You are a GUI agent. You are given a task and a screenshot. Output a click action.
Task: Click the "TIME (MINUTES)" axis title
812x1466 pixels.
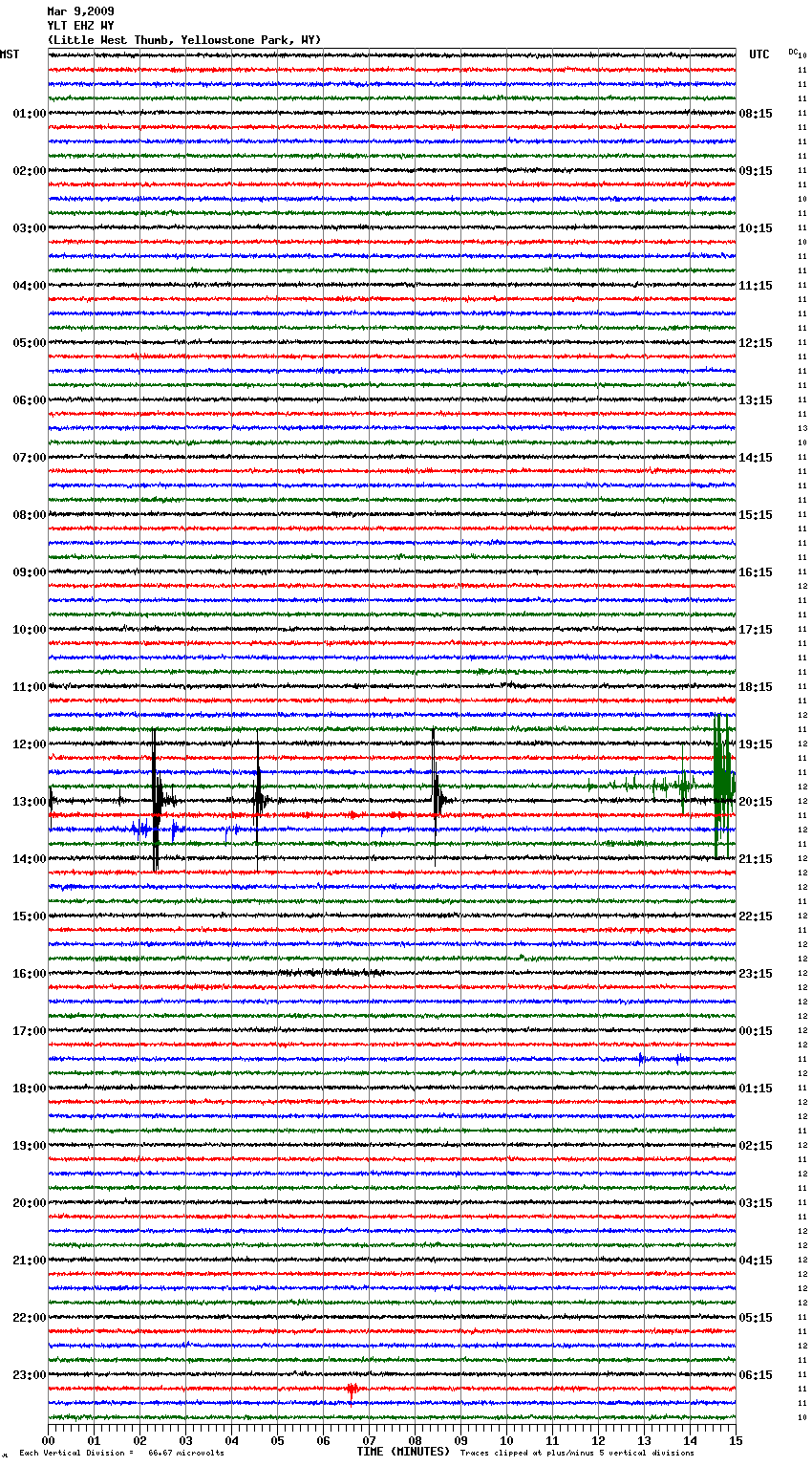point(403,1452)
